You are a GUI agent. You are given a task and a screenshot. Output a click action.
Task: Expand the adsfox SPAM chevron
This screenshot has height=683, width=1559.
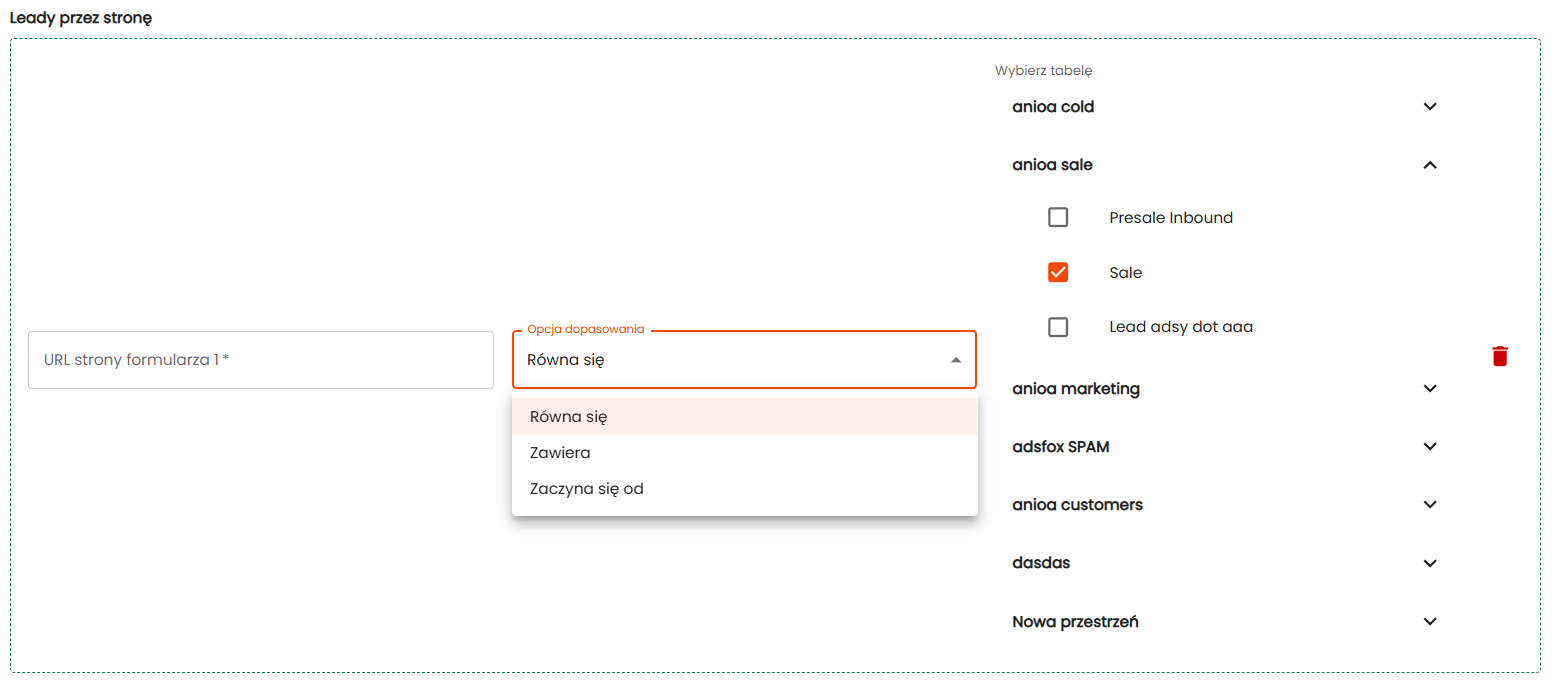1430,447
